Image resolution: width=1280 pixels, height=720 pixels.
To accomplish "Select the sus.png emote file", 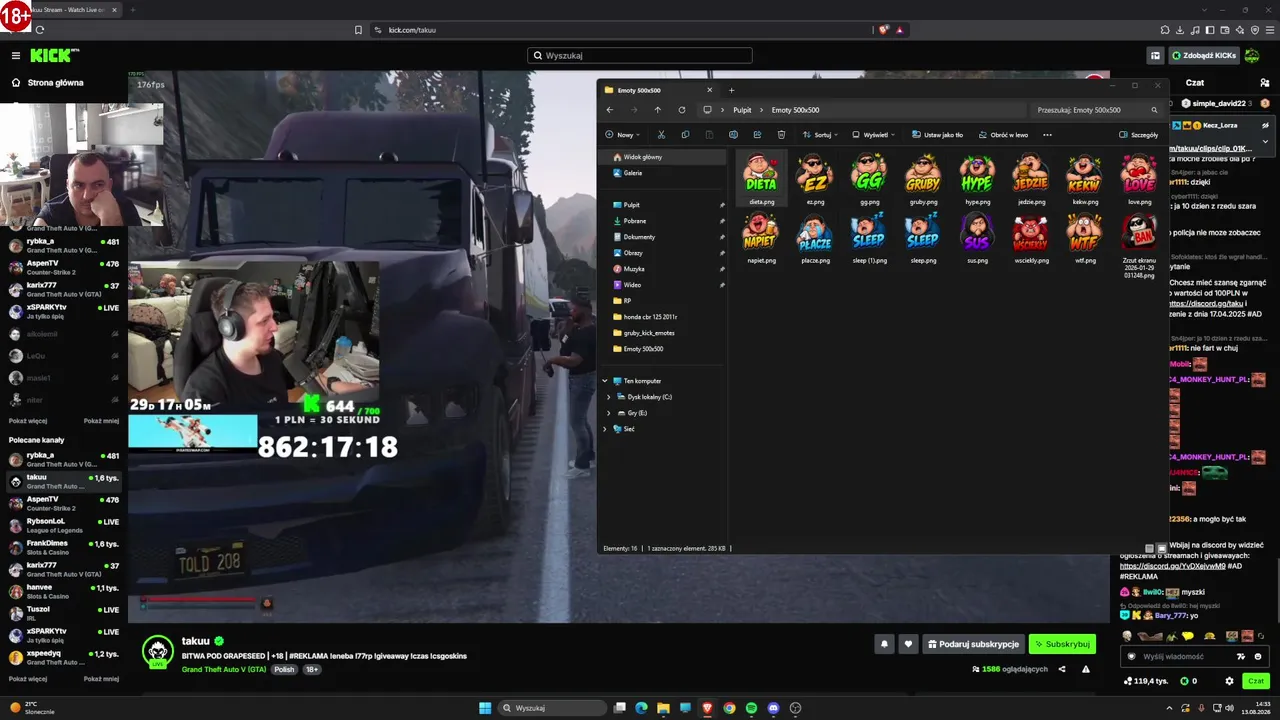I will tap(977, 238).
